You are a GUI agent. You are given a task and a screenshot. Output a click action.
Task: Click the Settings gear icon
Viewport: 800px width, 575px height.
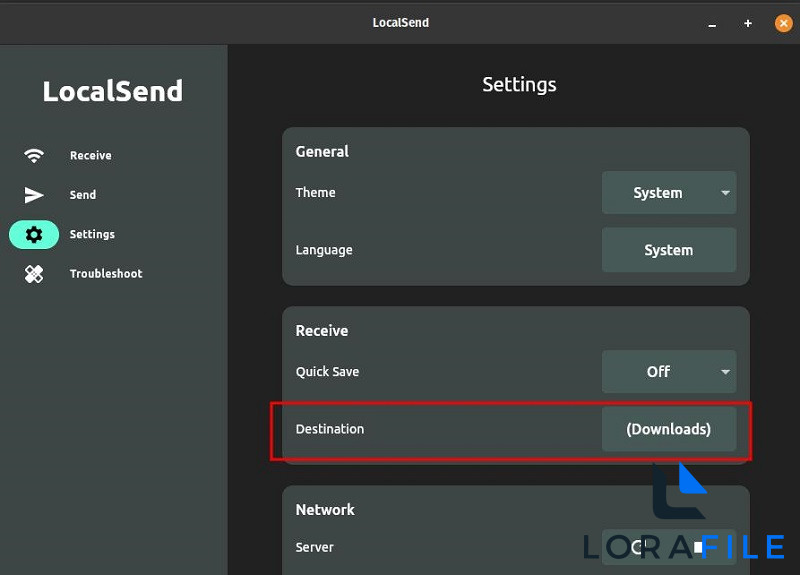(x=34, y=235)
